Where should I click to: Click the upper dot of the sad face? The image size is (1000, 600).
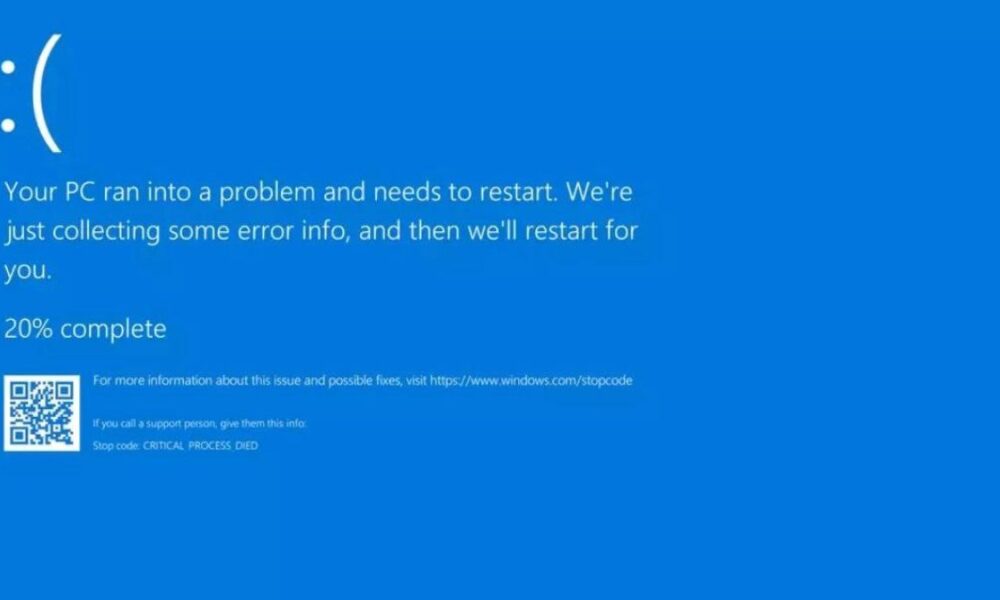pyautogui.click(x=8, y=68)
